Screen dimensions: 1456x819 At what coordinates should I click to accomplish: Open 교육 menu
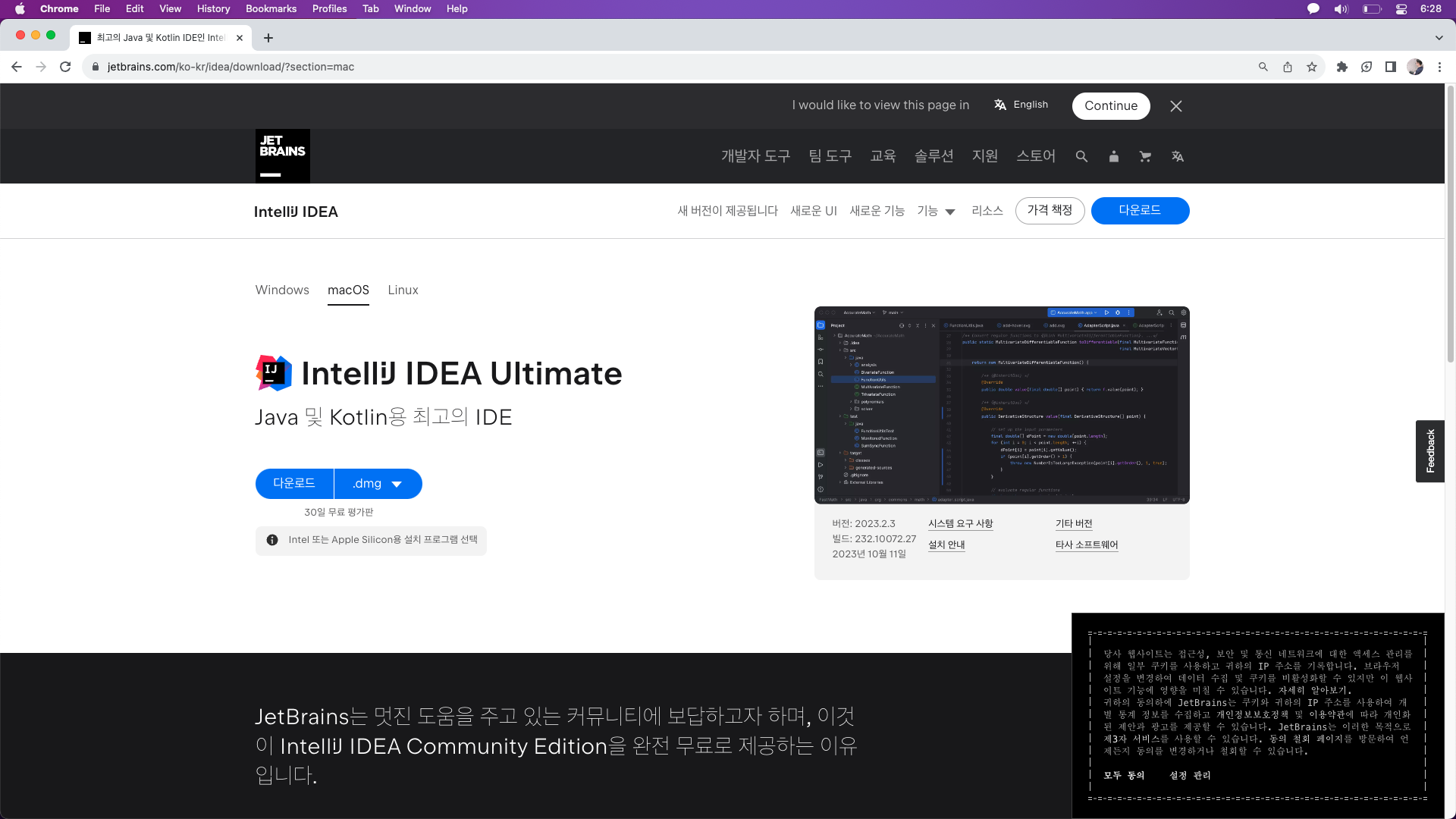tap(883, 156)
